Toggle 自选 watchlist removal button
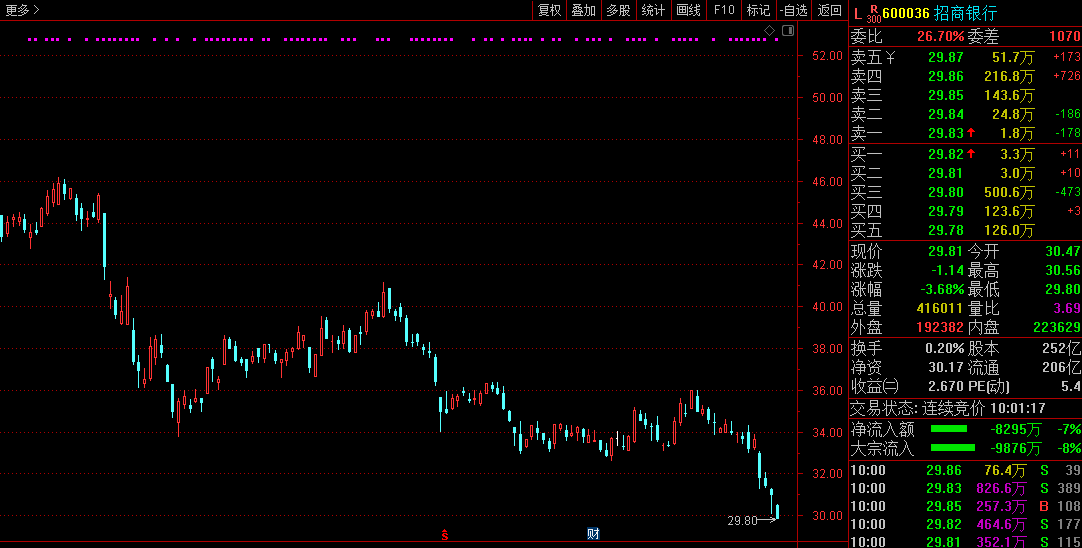The width and height of the screenshot is (1082, 548). point(793,10)
